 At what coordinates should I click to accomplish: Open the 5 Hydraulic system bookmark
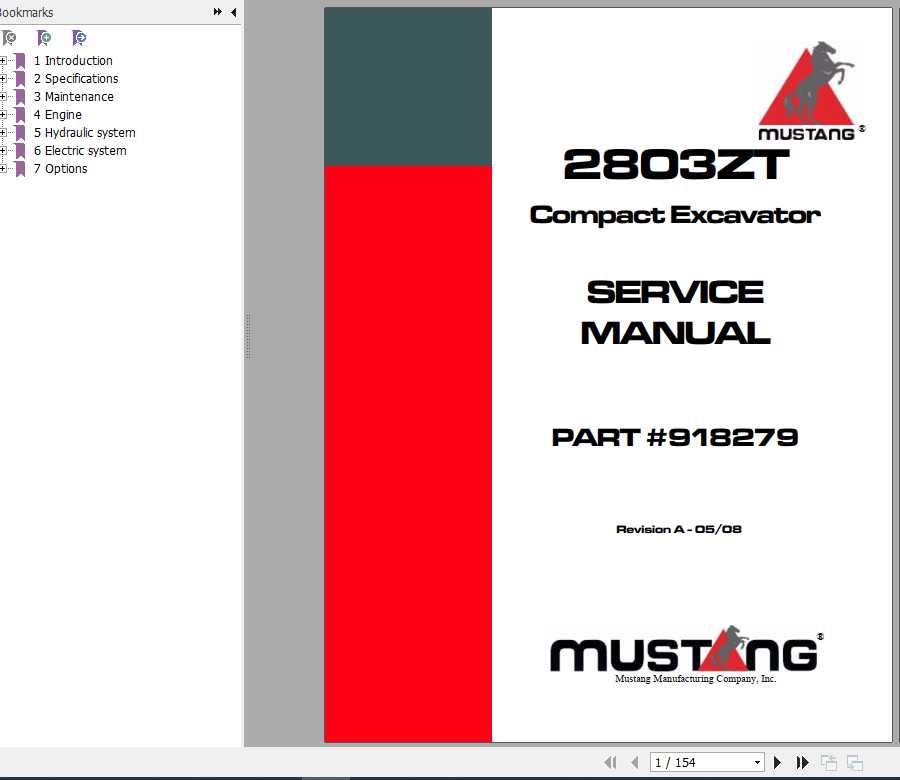(x=84, y=133)
